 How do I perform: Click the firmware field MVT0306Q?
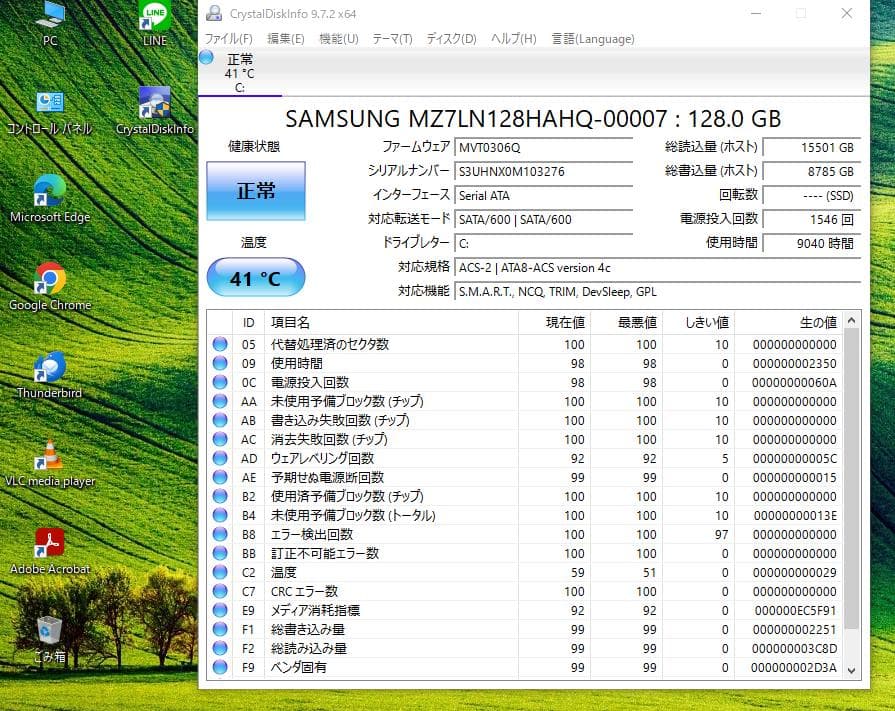(x=543, y=148)
